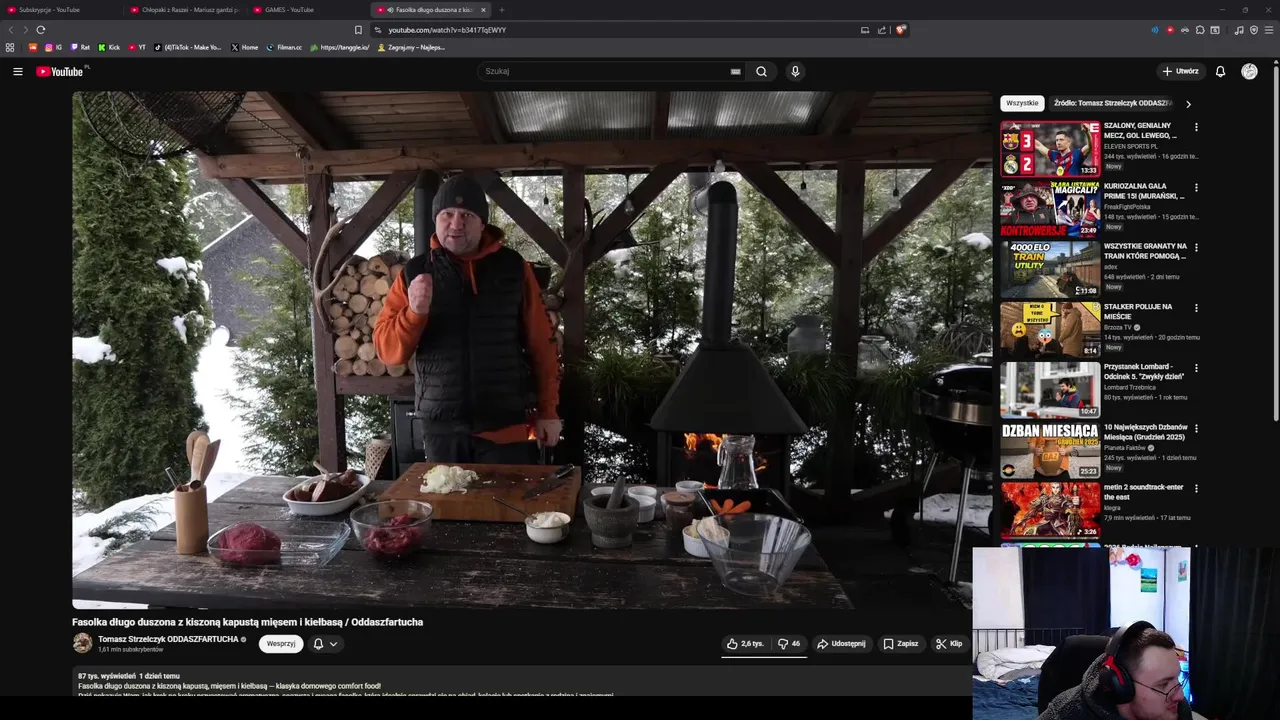Open the tanggle.io bookmark
Viewport: 1280px width, 720px height.
pos(339,47)
